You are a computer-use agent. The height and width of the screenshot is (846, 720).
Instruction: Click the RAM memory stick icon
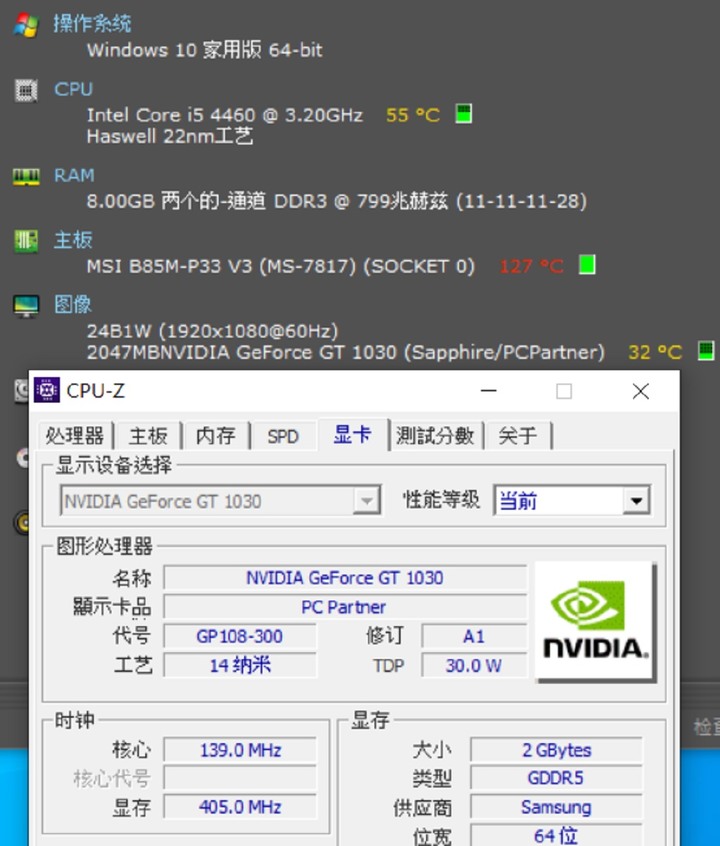point(26,176)
